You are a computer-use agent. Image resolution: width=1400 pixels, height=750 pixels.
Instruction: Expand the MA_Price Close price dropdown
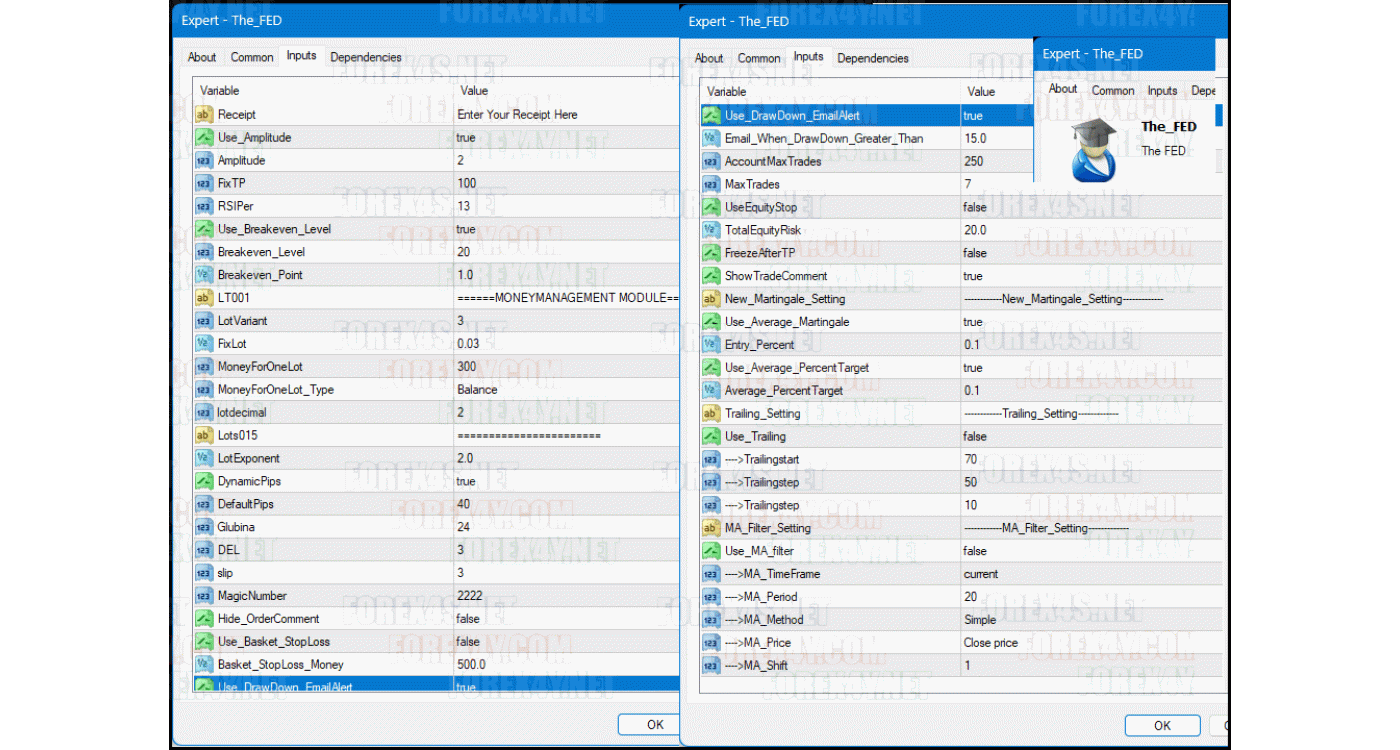pos(991,643)
